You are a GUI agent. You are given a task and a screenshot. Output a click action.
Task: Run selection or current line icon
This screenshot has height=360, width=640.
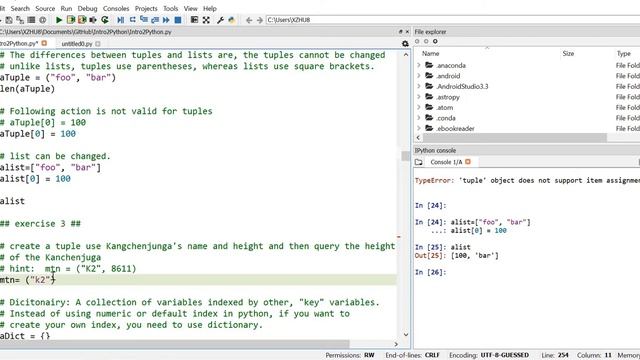(93, 20)
